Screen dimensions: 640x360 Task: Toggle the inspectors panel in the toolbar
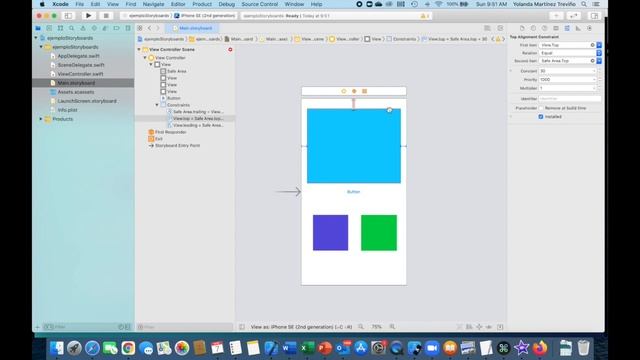click(594, 16)
